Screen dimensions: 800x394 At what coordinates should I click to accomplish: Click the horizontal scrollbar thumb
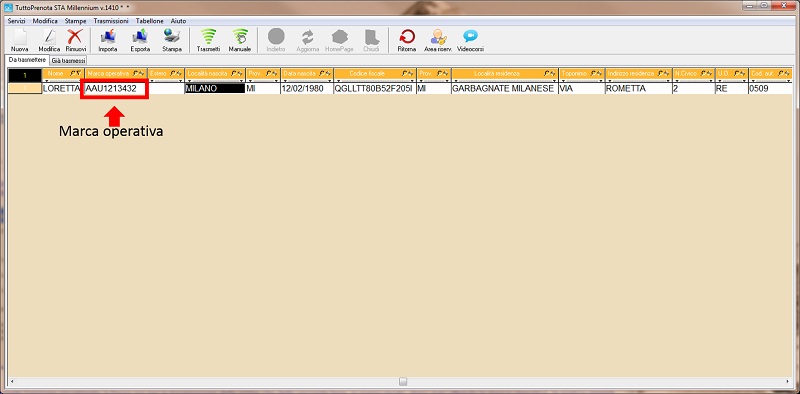[403, 381]
